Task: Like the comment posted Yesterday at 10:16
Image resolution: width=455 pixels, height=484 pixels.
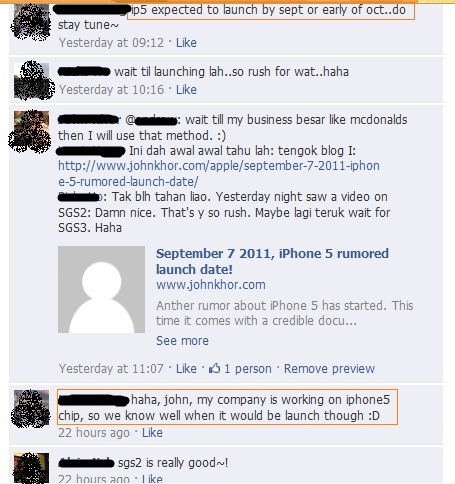Action: 186,90
